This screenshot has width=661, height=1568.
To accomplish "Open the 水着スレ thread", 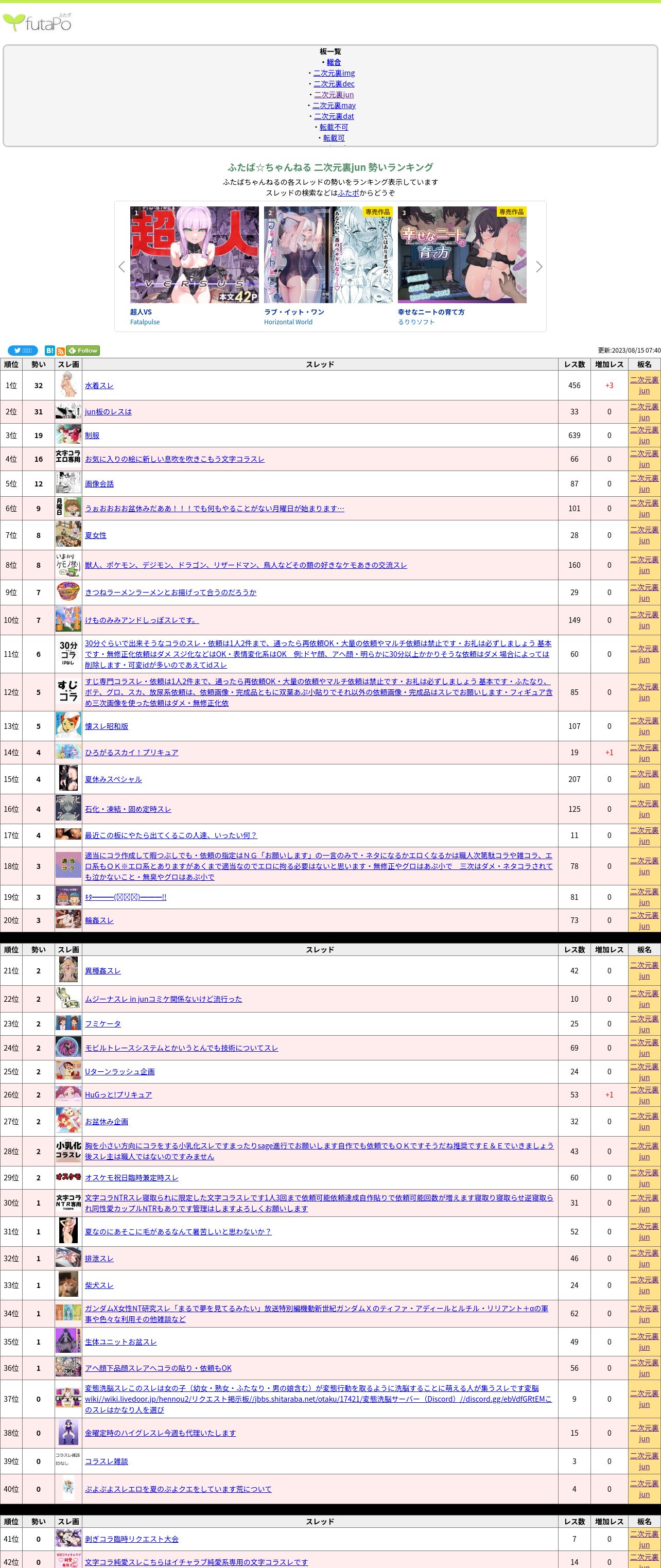I will pos(99,386).
